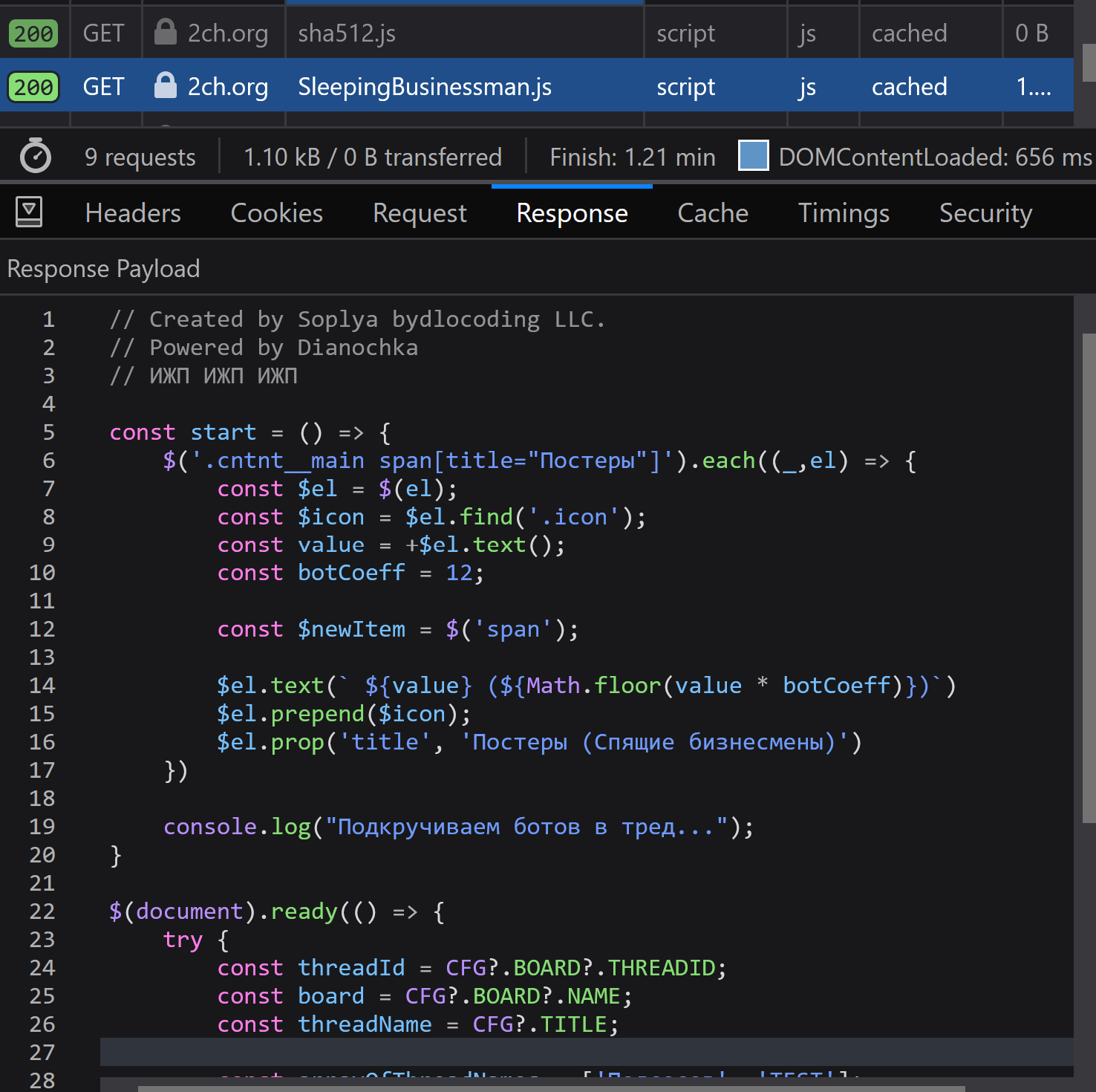
Task: View the Security tab
Action: click(x=985, y=213)
